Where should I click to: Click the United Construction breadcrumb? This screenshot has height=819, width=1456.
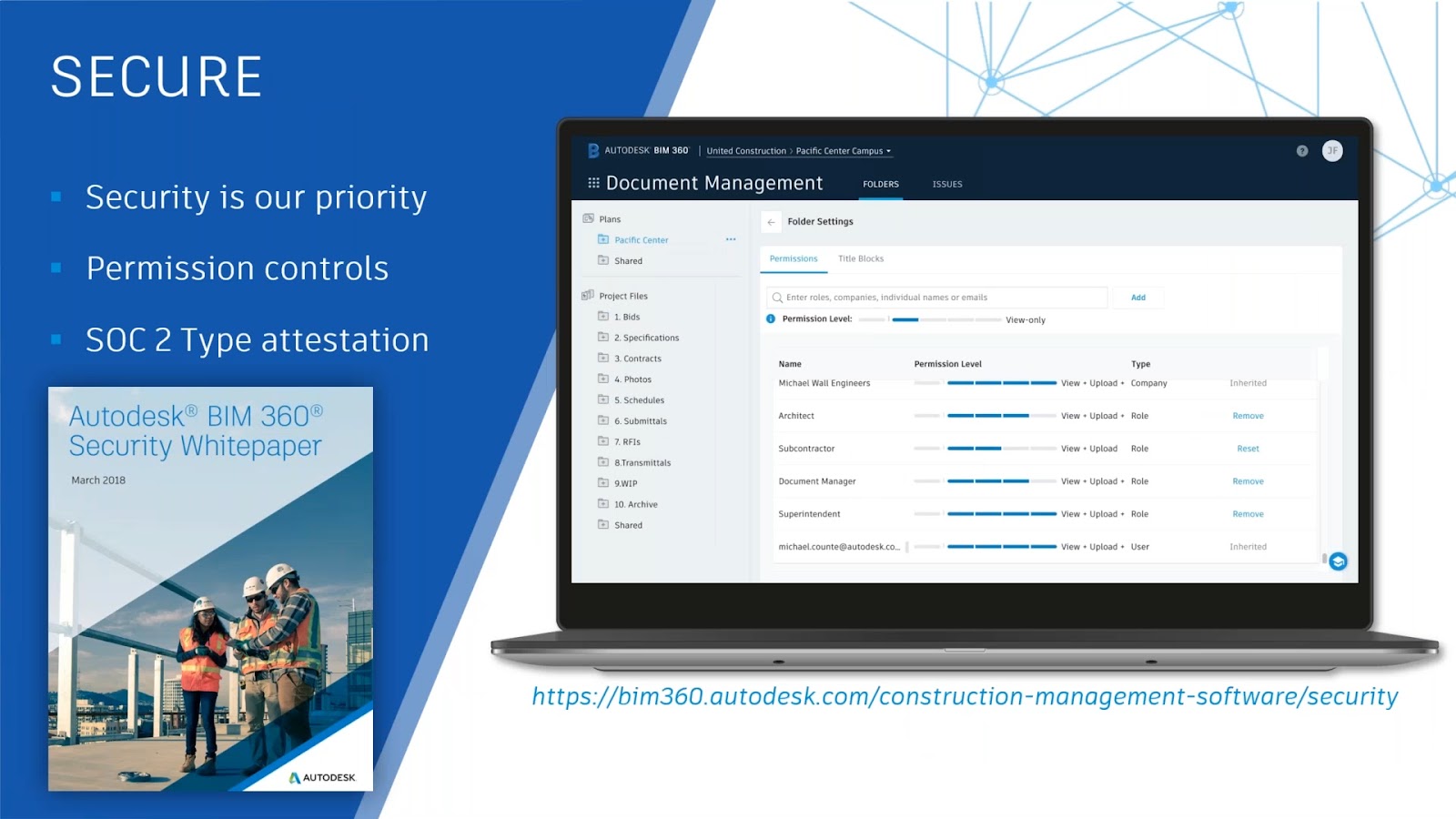coord(746,151)
